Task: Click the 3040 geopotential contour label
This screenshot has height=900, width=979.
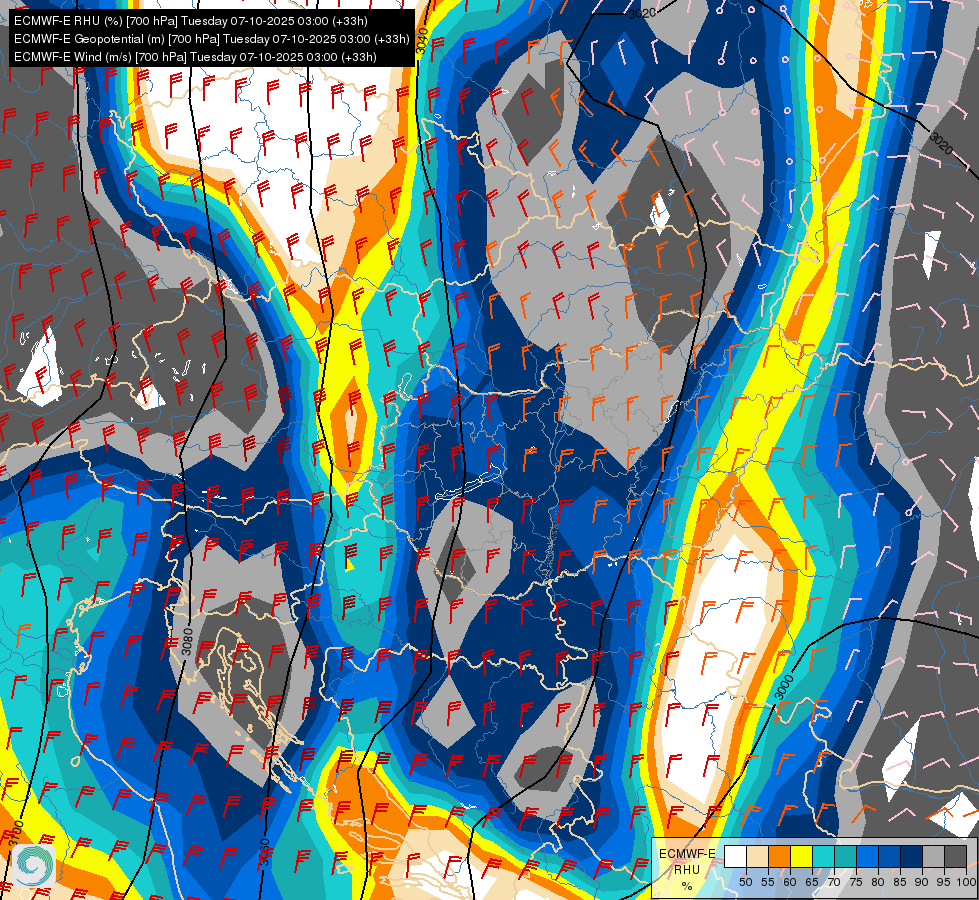Action: (422, 41)
